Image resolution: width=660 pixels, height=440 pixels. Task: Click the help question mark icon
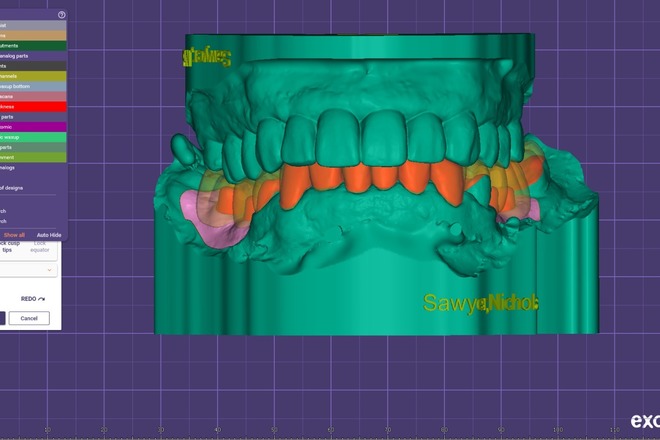62,15
